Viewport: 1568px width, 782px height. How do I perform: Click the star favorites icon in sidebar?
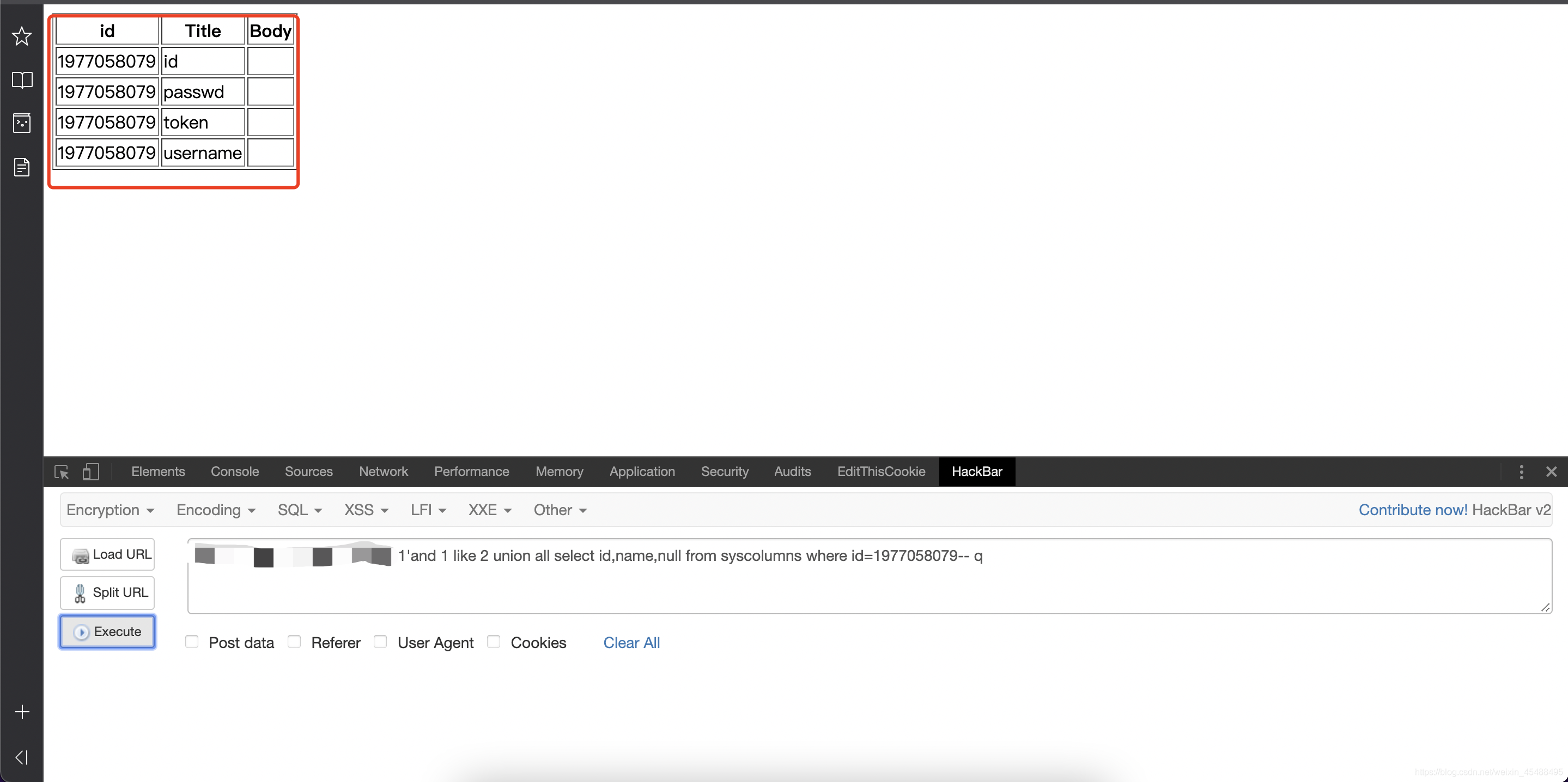[22, 36]
